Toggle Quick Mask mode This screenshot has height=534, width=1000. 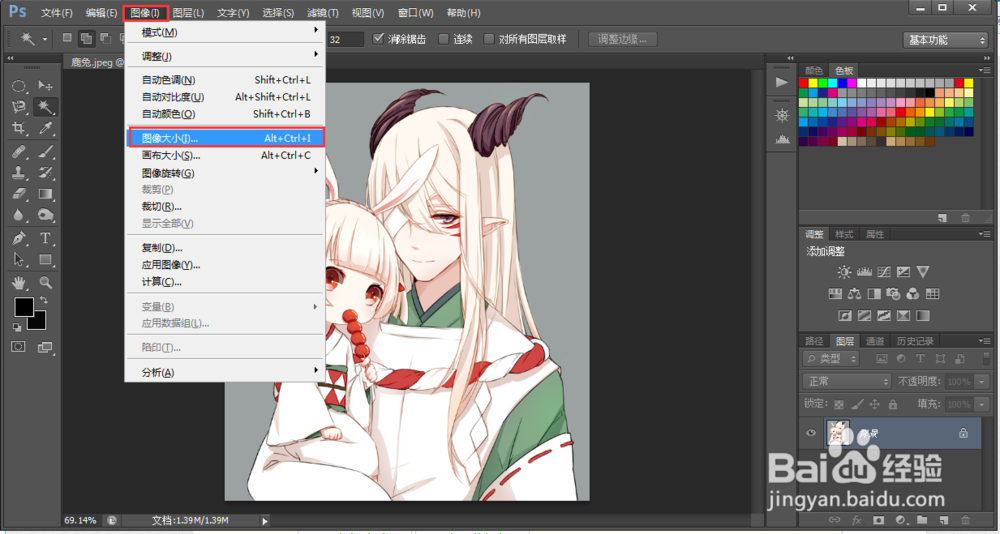pos(18,346)
